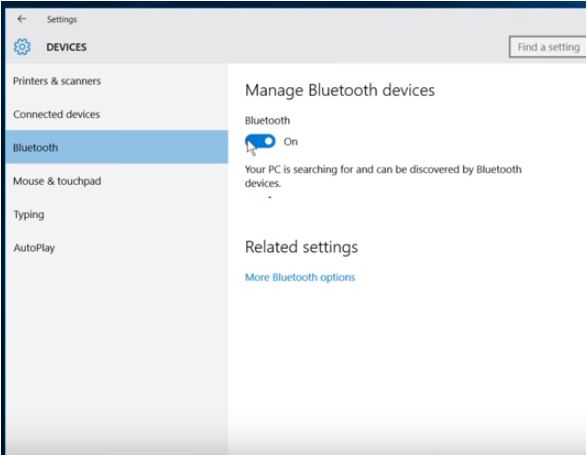Open Mouse & touchpad settings
This screenshot has width=587, height=456.
(x=117, y=181)
